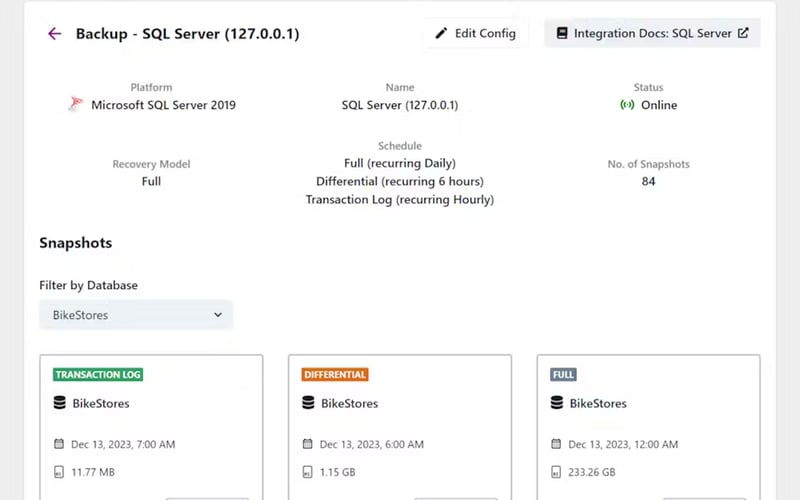
Task: Click the back arrow icon
Action: [54, 34]
